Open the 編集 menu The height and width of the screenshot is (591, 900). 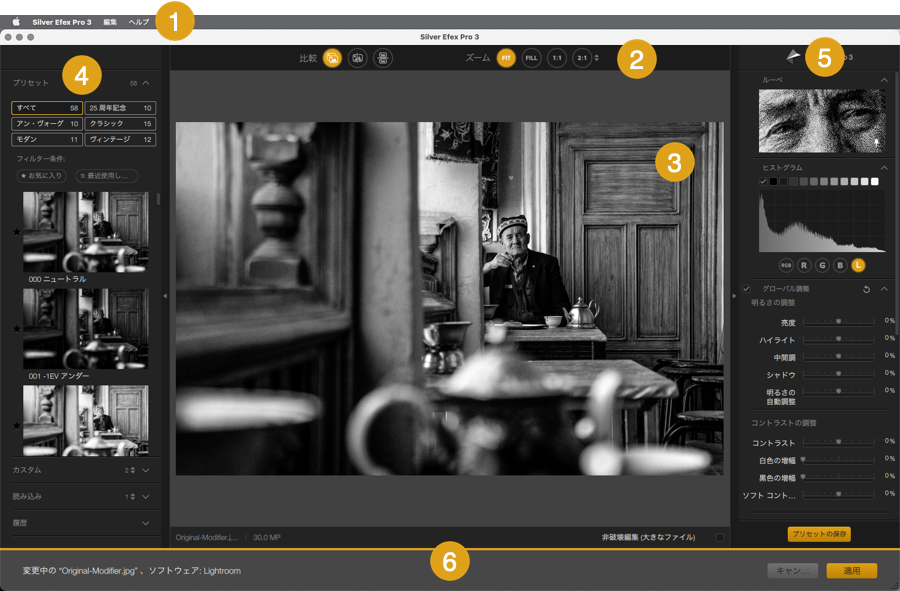click(110, 22)
